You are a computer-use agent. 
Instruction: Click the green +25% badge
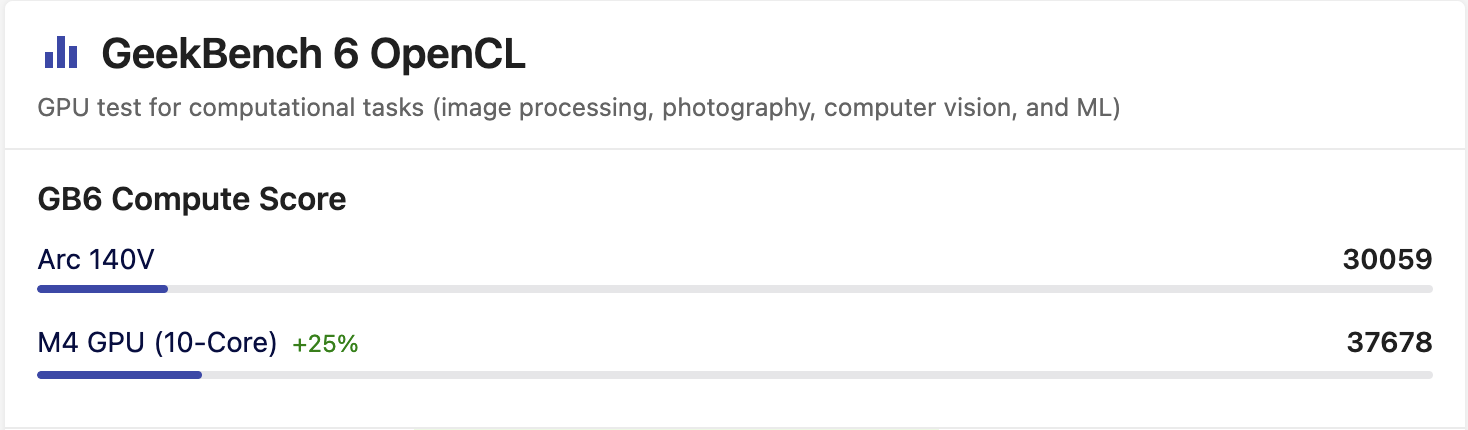(325, 344)
